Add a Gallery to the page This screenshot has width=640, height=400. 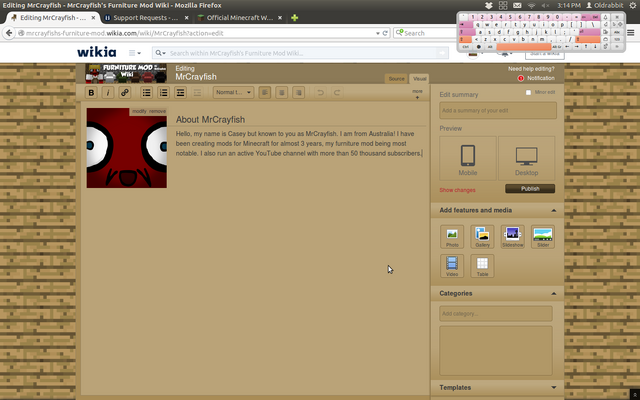point(482,236)
